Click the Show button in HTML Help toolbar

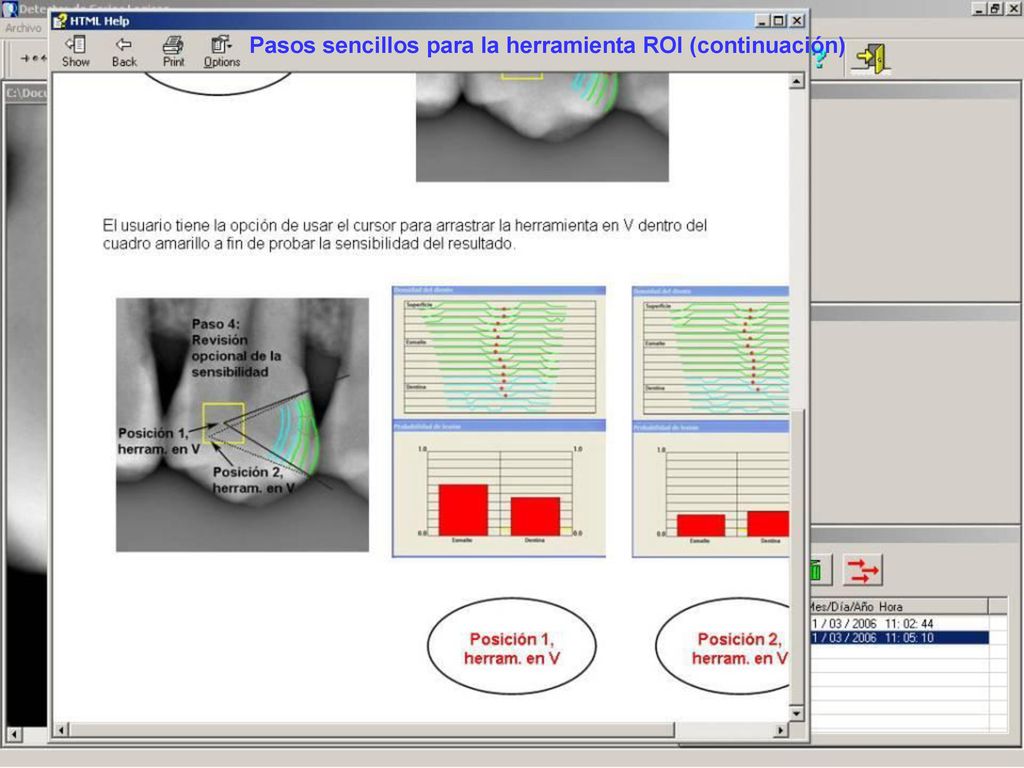pyautogui.click(x=76, y=52)
